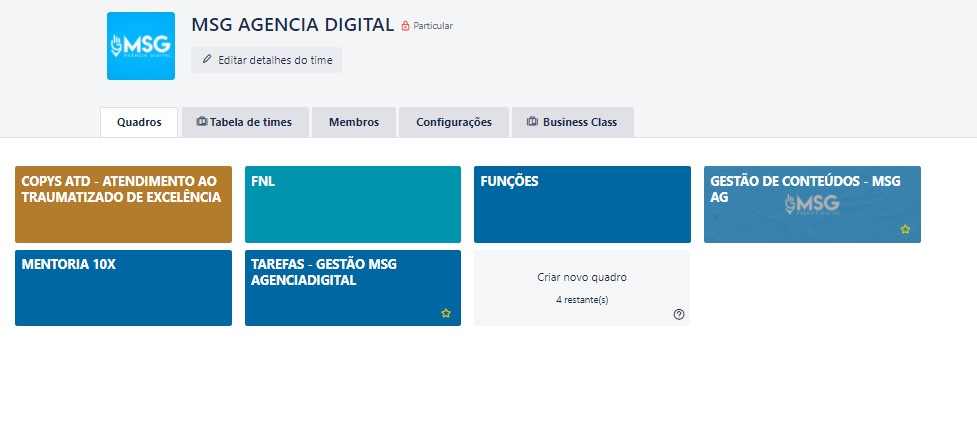The image size is (977, 432).
Task: Open help icon on Criar novo quadro tile
Action: pyautogui.click(x=679, y=314)
